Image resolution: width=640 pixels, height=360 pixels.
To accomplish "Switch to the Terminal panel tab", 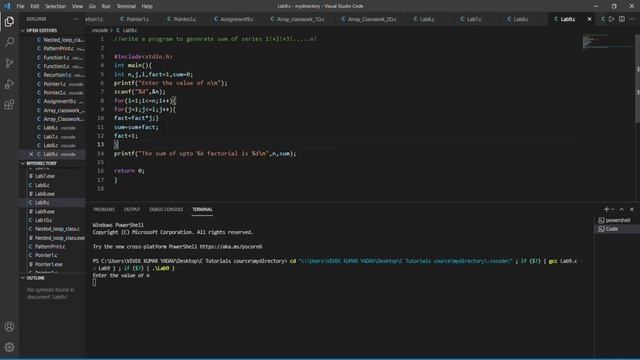I will 202,209.
